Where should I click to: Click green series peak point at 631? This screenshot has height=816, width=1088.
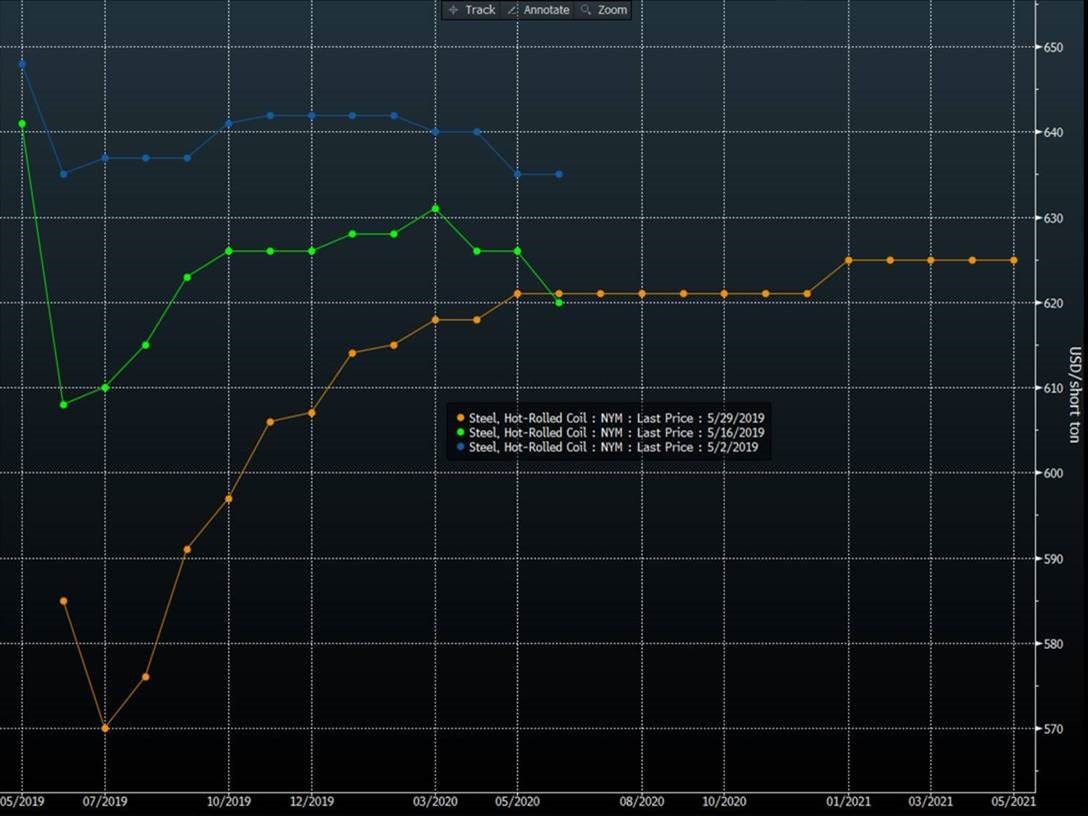click(x=435, y=208)
